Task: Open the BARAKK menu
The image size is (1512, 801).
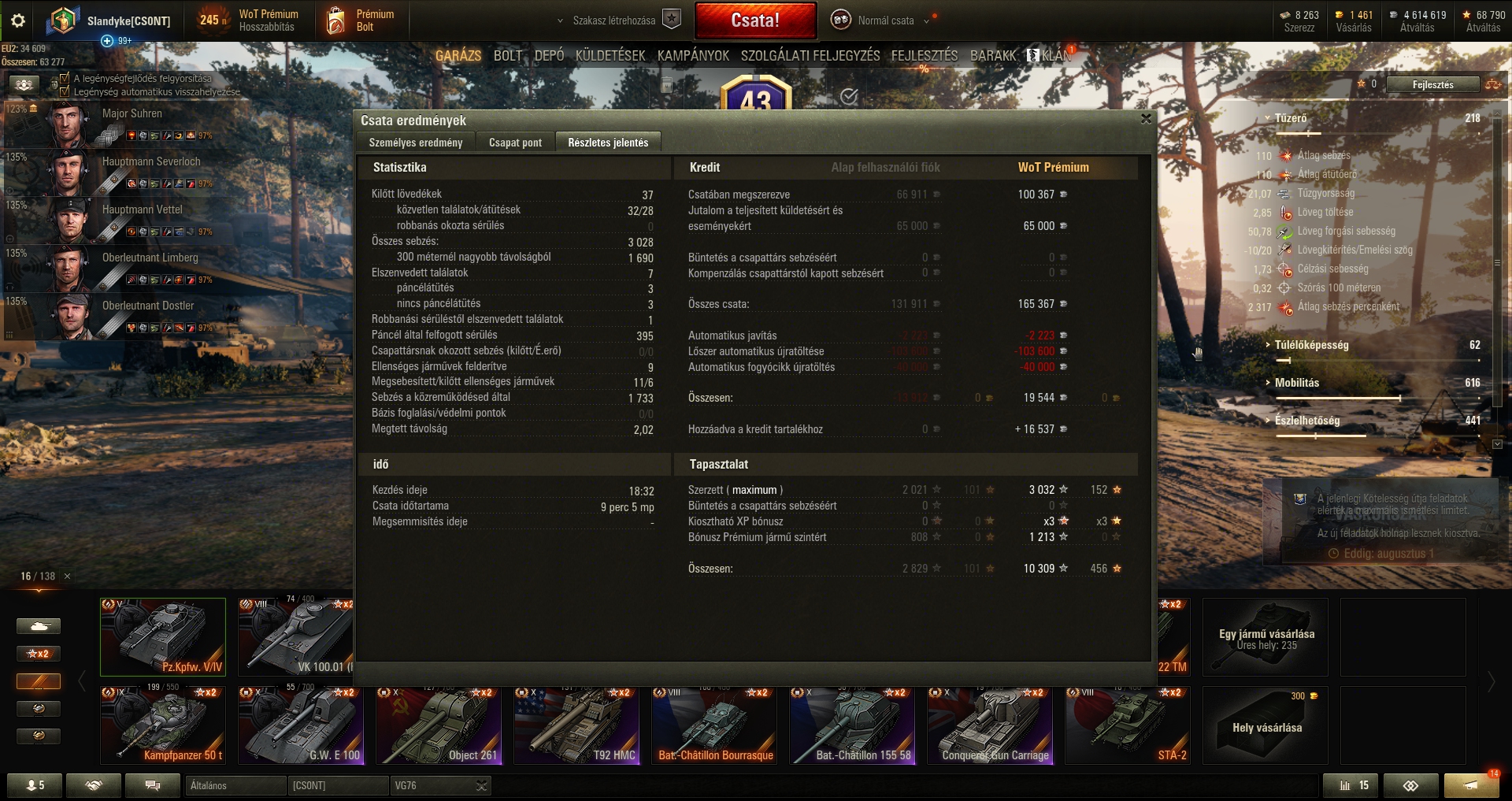Action: pyautogui.click(x=993, y=56)
